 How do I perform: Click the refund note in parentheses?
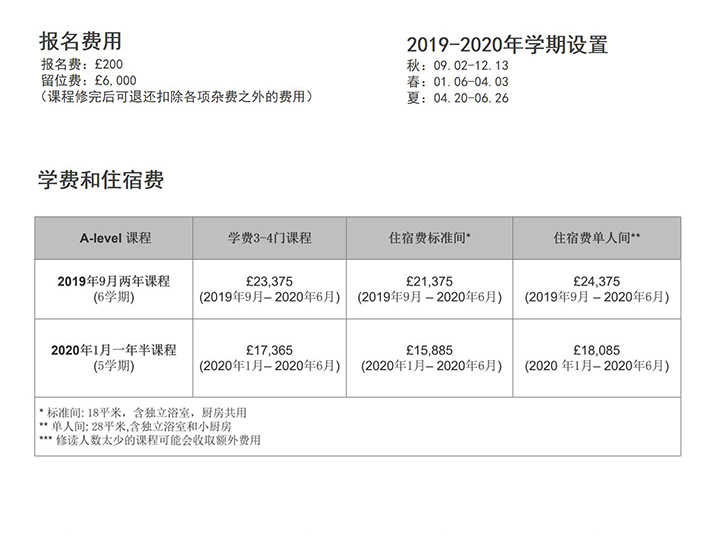[175, 96]
